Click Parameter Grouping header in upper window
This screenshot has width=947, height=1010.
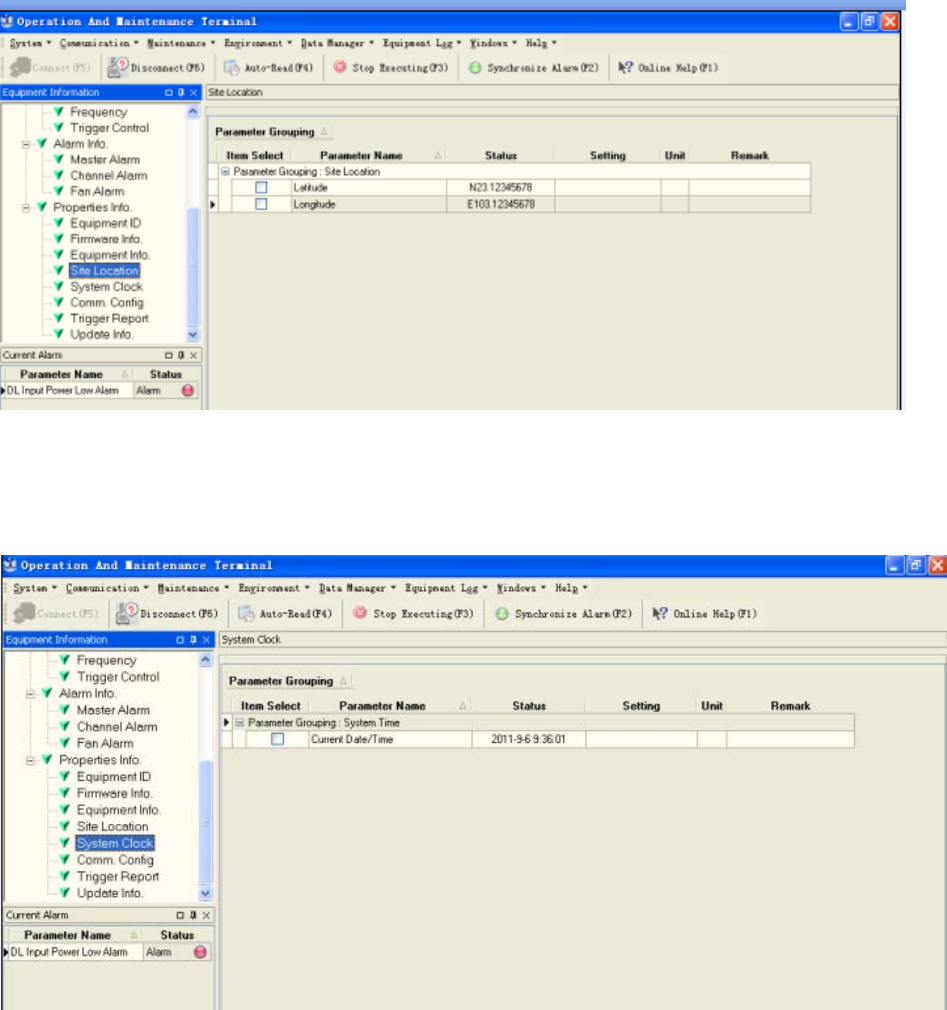coord(271,132)
